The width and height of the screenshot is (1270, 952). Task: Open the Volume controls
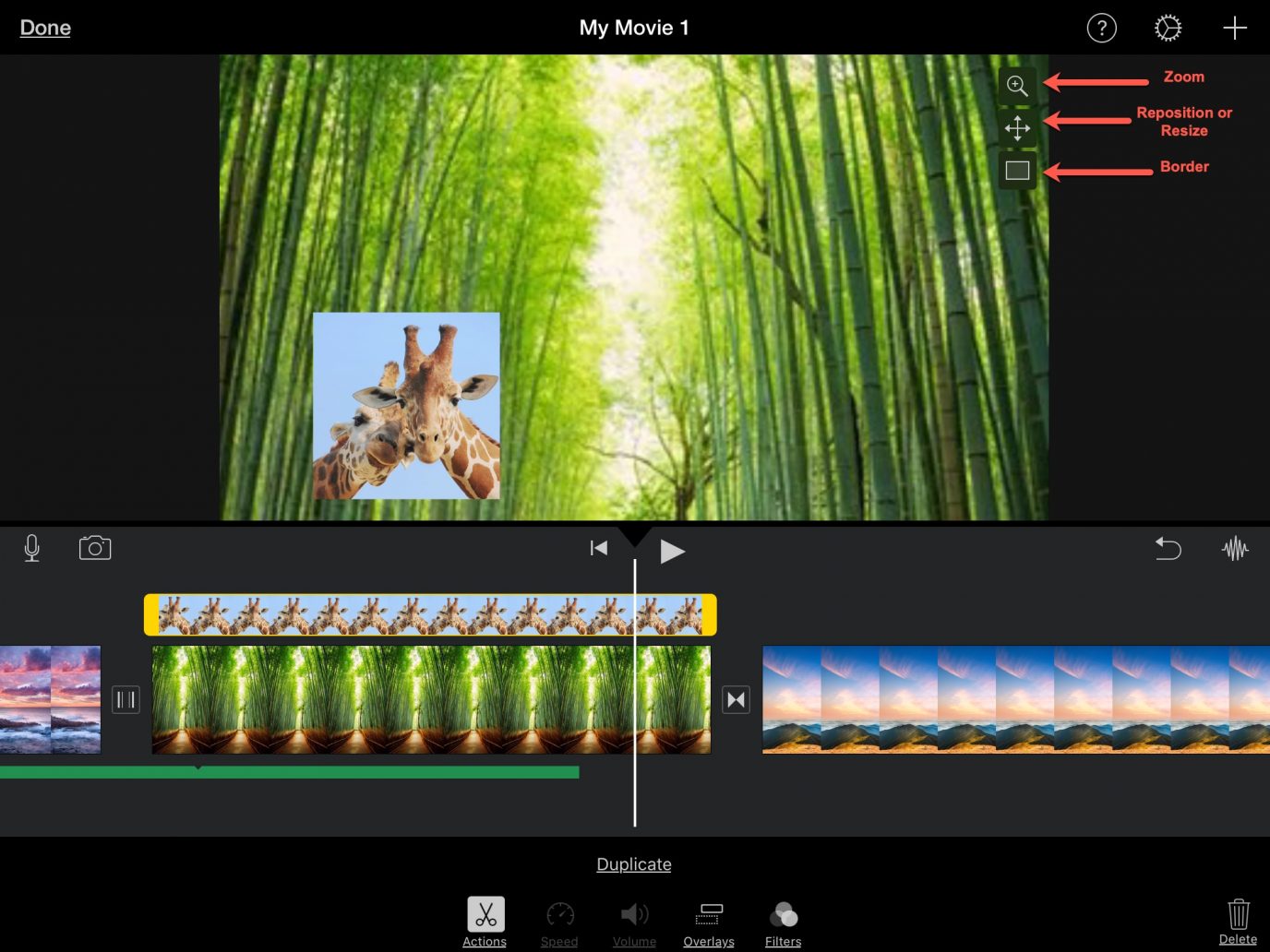click(634, 920)
